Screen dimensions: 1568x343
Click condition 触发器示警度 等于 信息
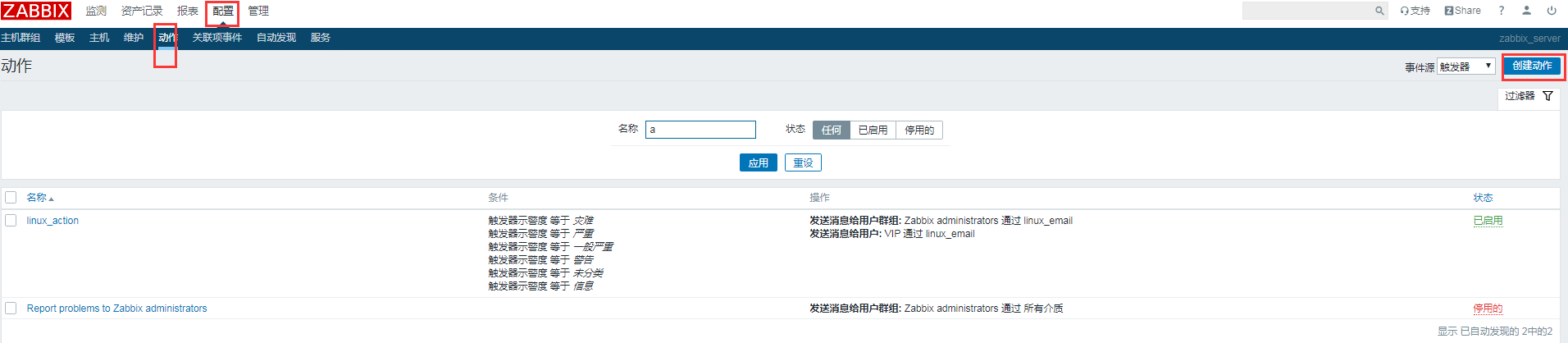point(540,286)
